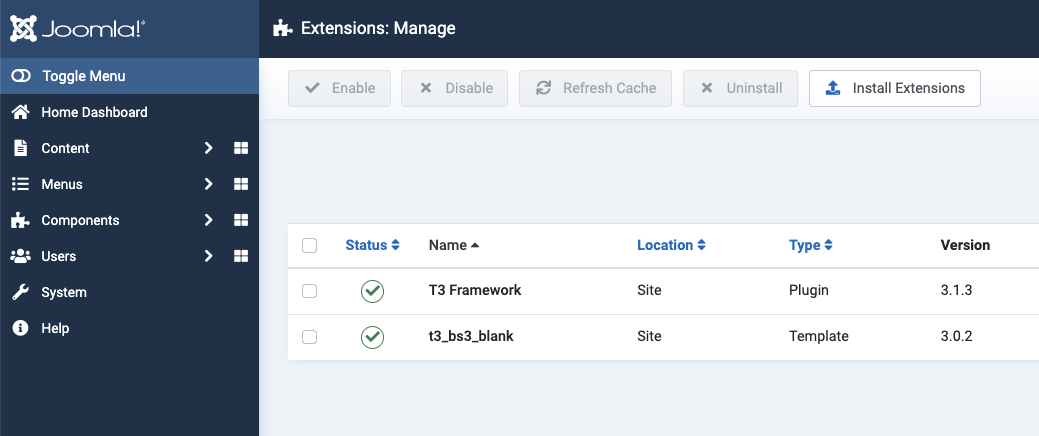Open Users dashboard grid icon

240,256
